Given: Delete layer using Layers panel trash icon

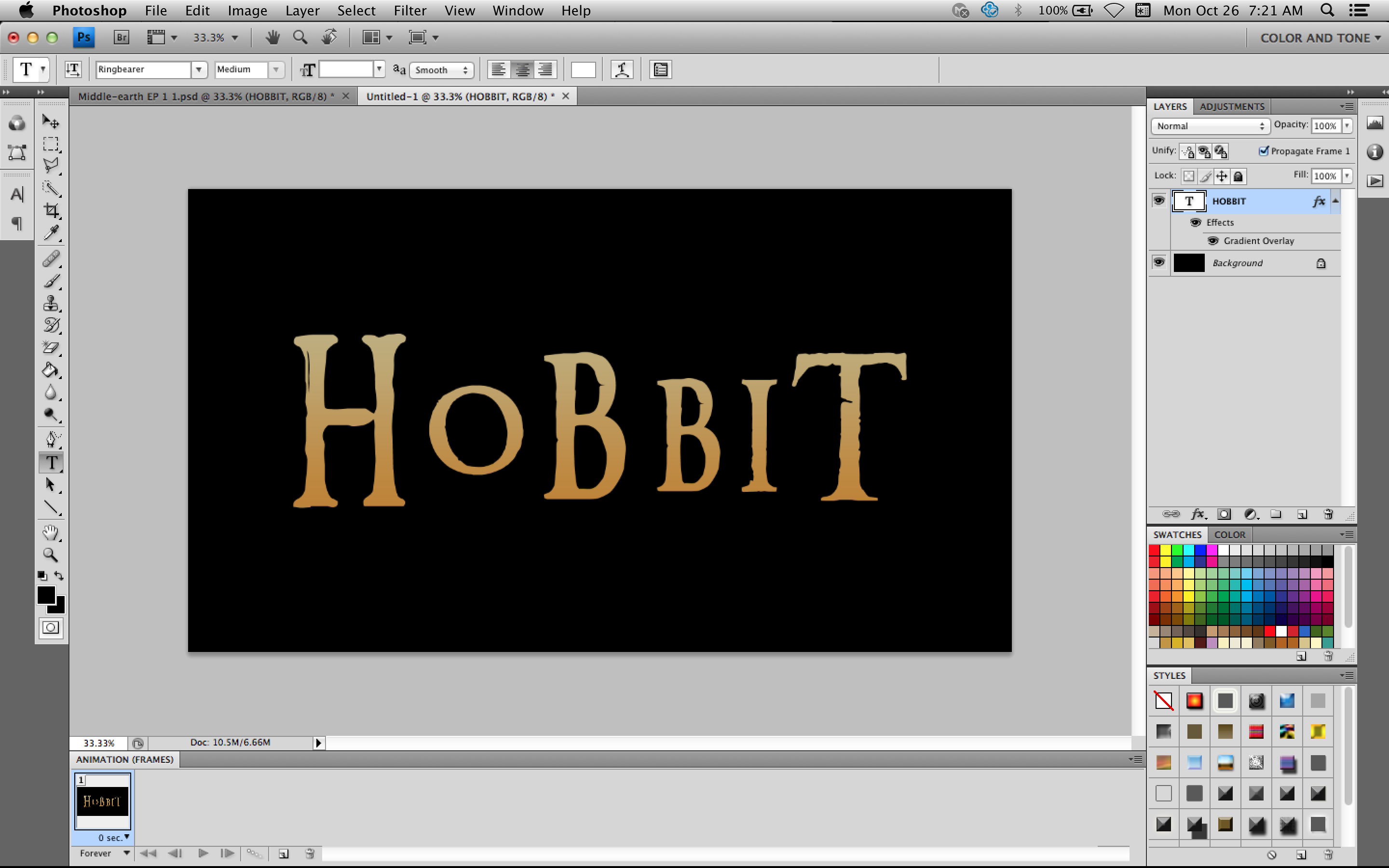Looking at the screenshot, I should coord(1328,514).
